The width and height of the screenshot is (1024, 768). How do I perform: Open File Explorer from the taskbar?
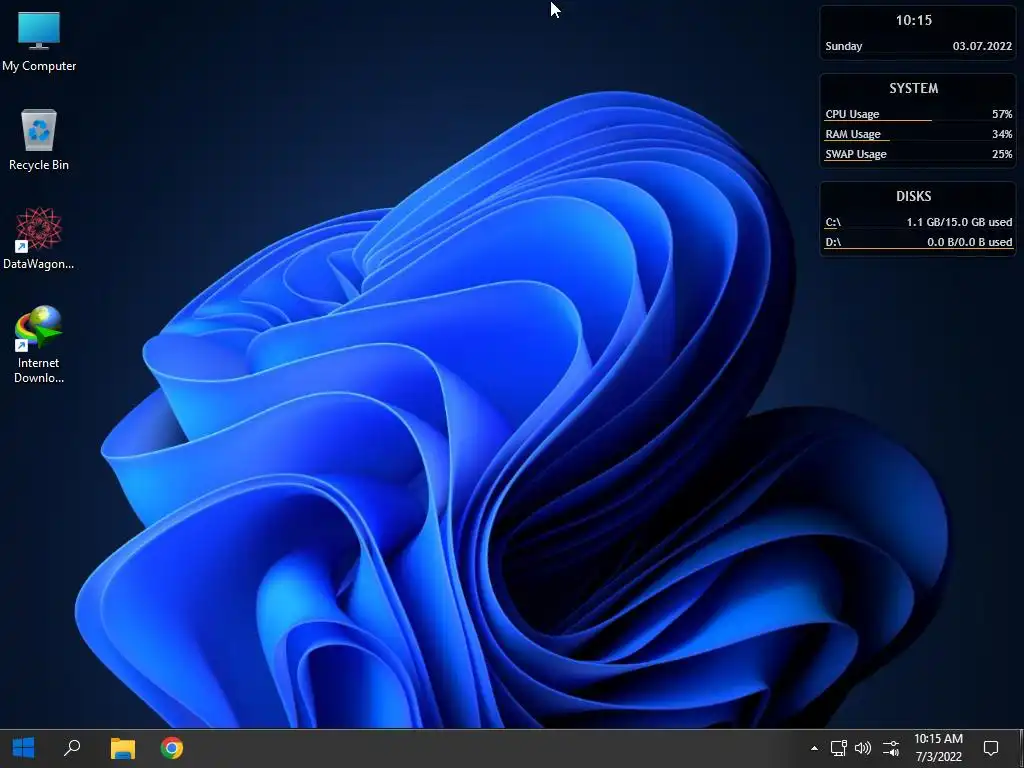tap(122, 748)
